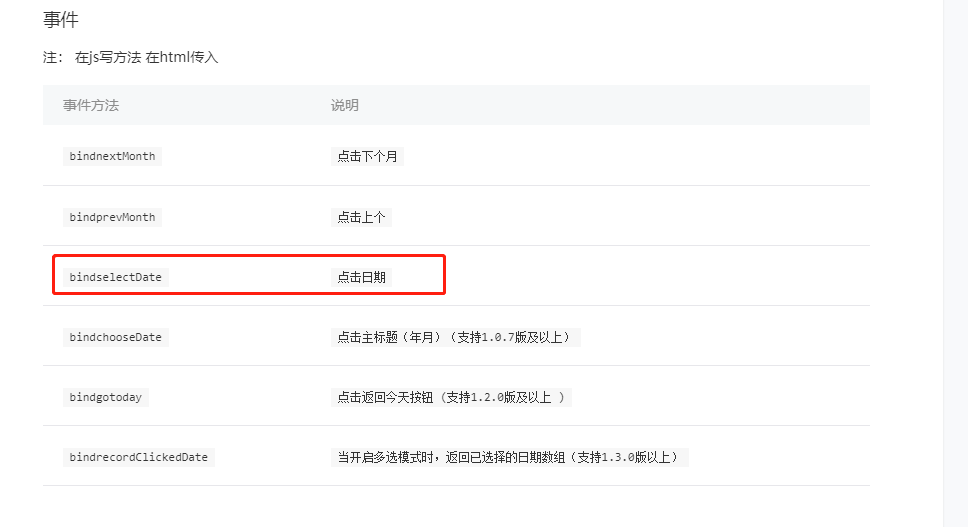
Task: Click the bindrecordClickedDate code label
Action: click(x=138, y=457)
